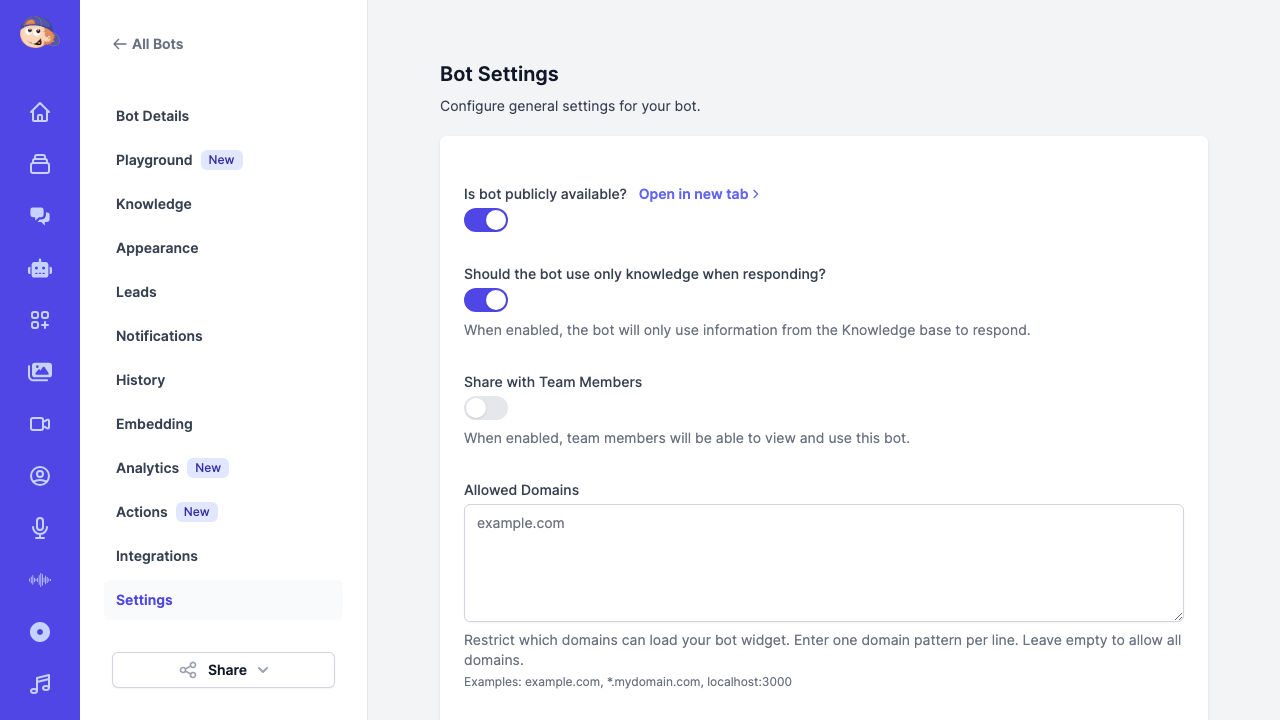Turn off knowledge-only responses toggle
Viewport: 1280px width, 720px height.
point(485,300)
